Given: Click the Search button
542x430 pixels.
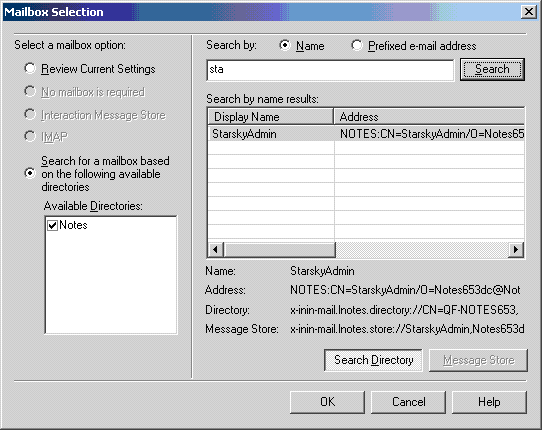Looking at the screenshot, I should tap(492, 69).
